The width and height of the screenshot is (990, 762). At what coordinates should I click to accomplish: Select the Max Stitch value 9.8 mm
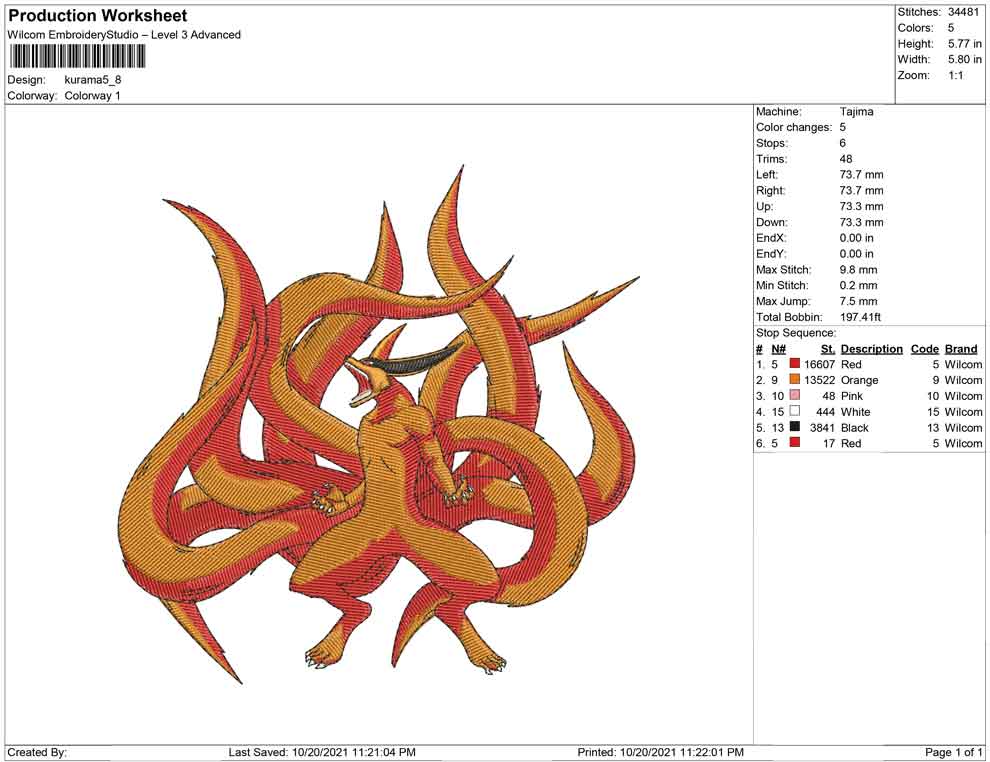[859, 270]
